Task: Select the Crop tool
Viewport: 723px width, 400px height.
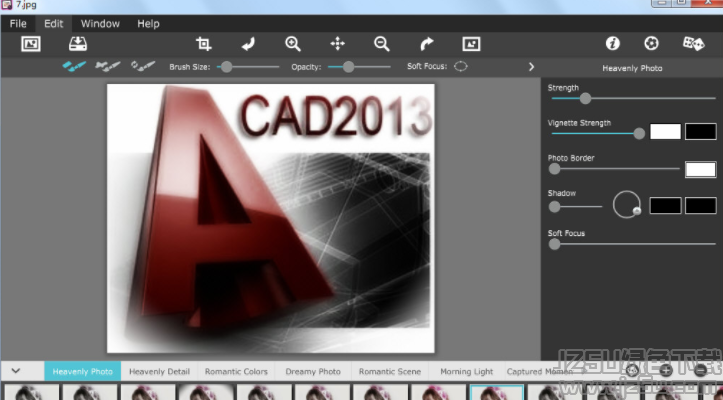Action: tap(203, 44)
